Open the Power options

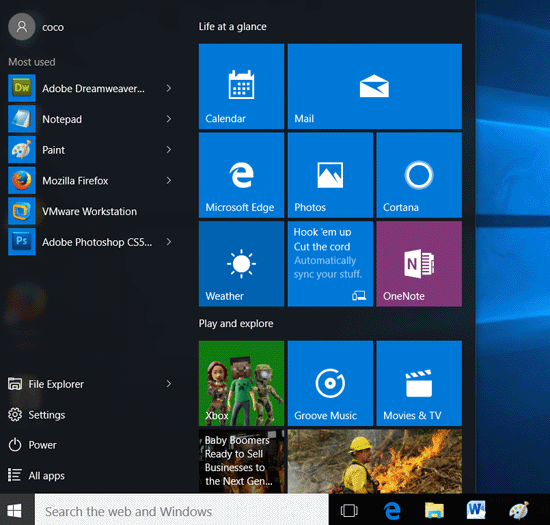32,445
